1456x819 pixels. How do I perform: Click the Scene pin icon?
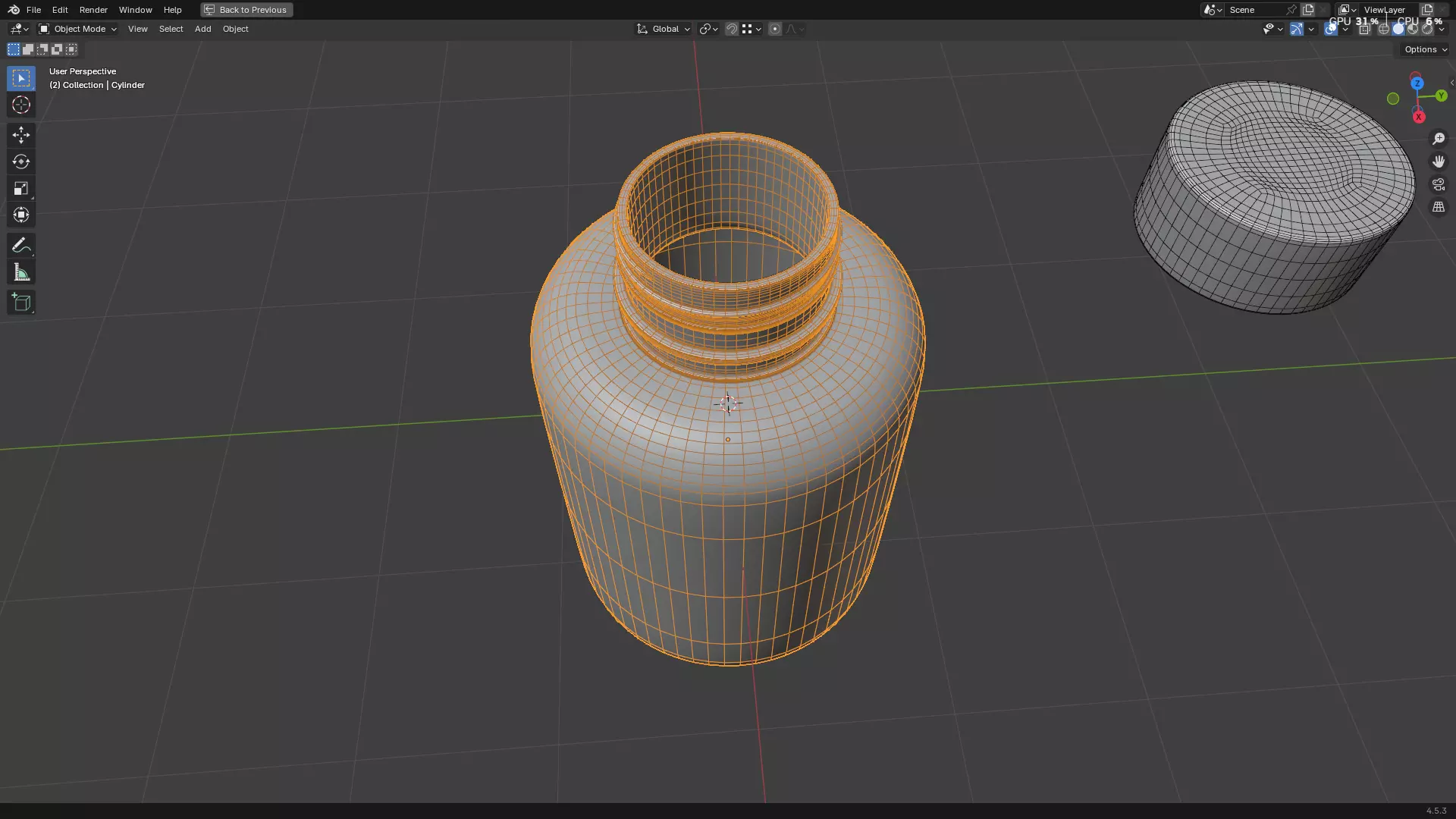(1291, 10)
